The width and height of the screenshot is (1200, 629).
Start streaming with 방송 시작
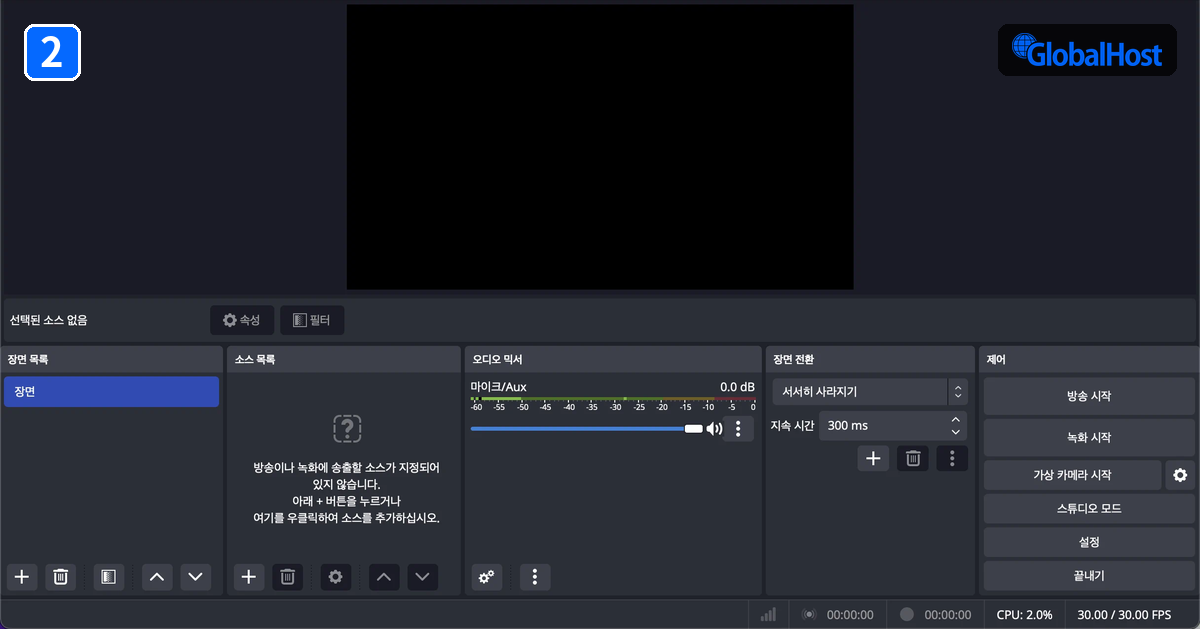(x=1089, y=396)
